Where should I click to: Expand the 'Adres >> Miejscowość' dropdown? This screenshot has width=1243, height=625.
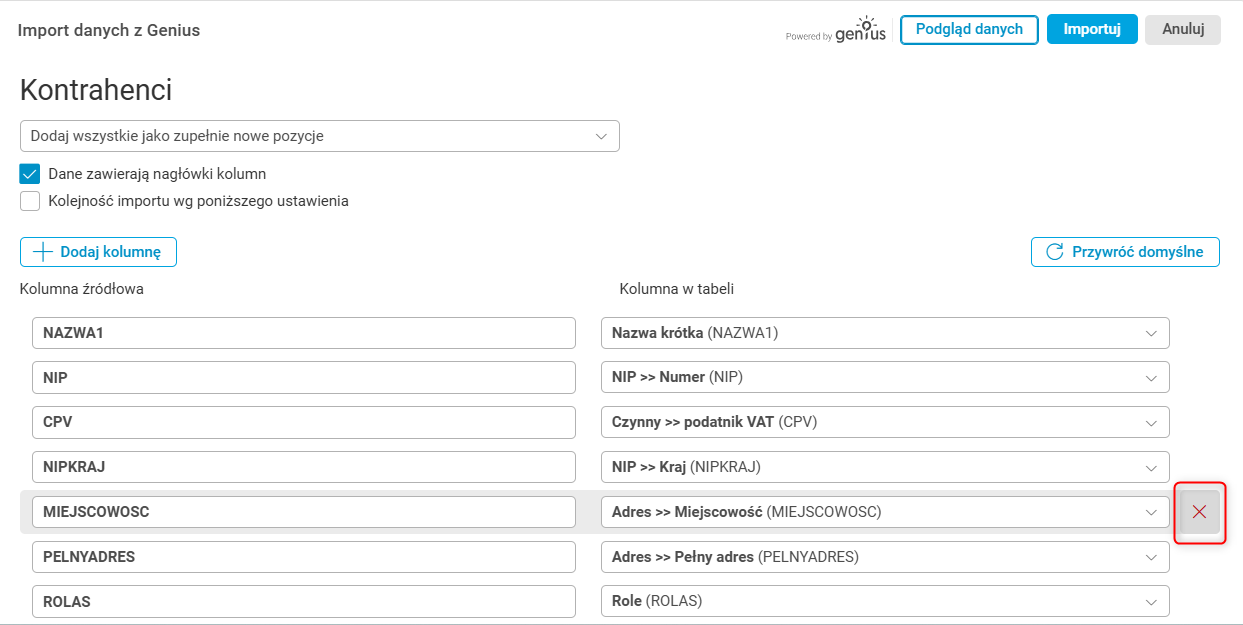point(884,512)
